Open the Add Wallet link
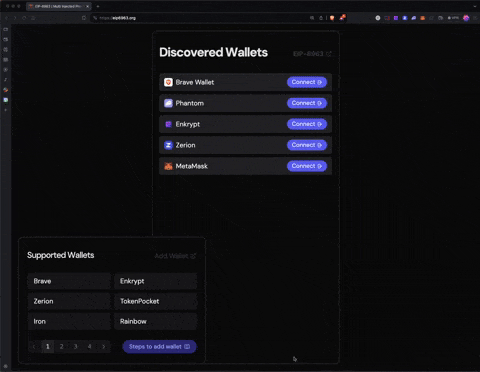 click(x=175, y=256)
